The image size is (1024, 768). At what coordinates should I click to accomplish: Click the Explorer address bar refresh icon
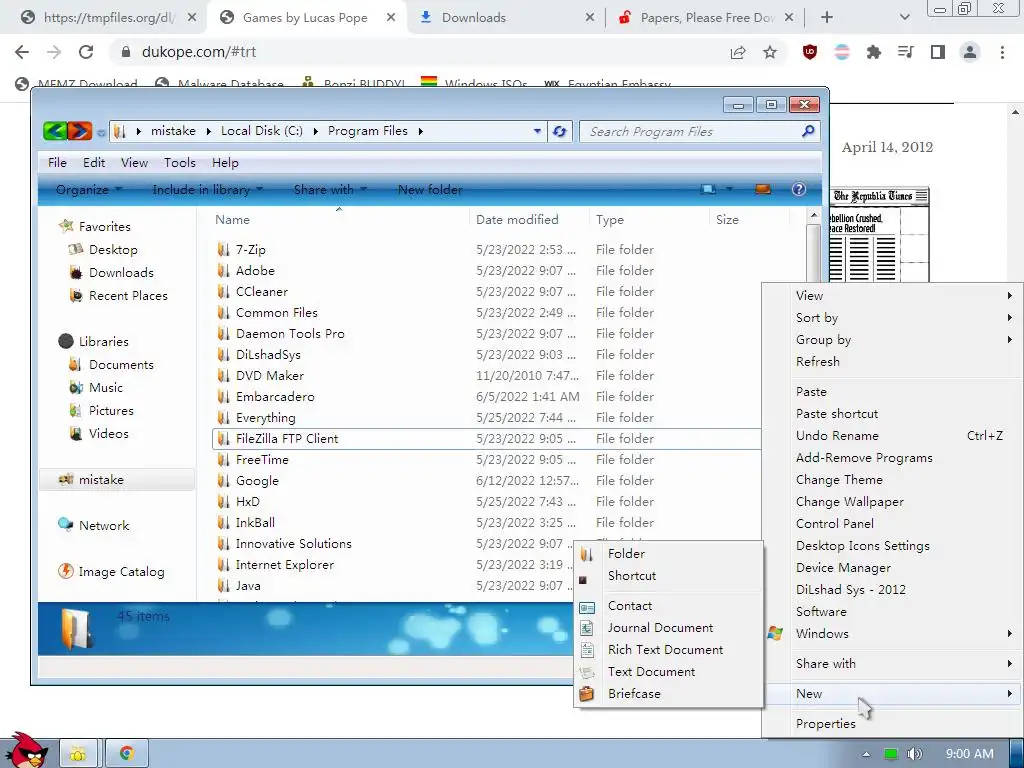click(560, 131)
